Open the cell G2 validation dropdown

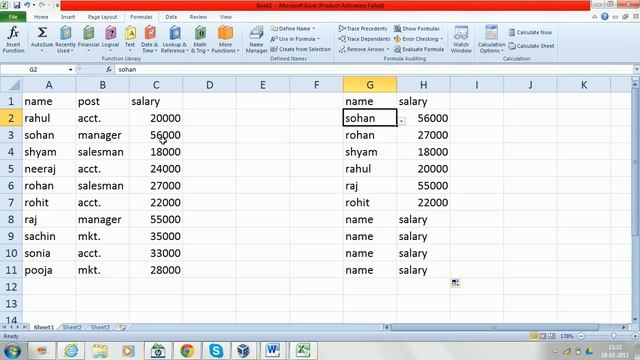402,121
